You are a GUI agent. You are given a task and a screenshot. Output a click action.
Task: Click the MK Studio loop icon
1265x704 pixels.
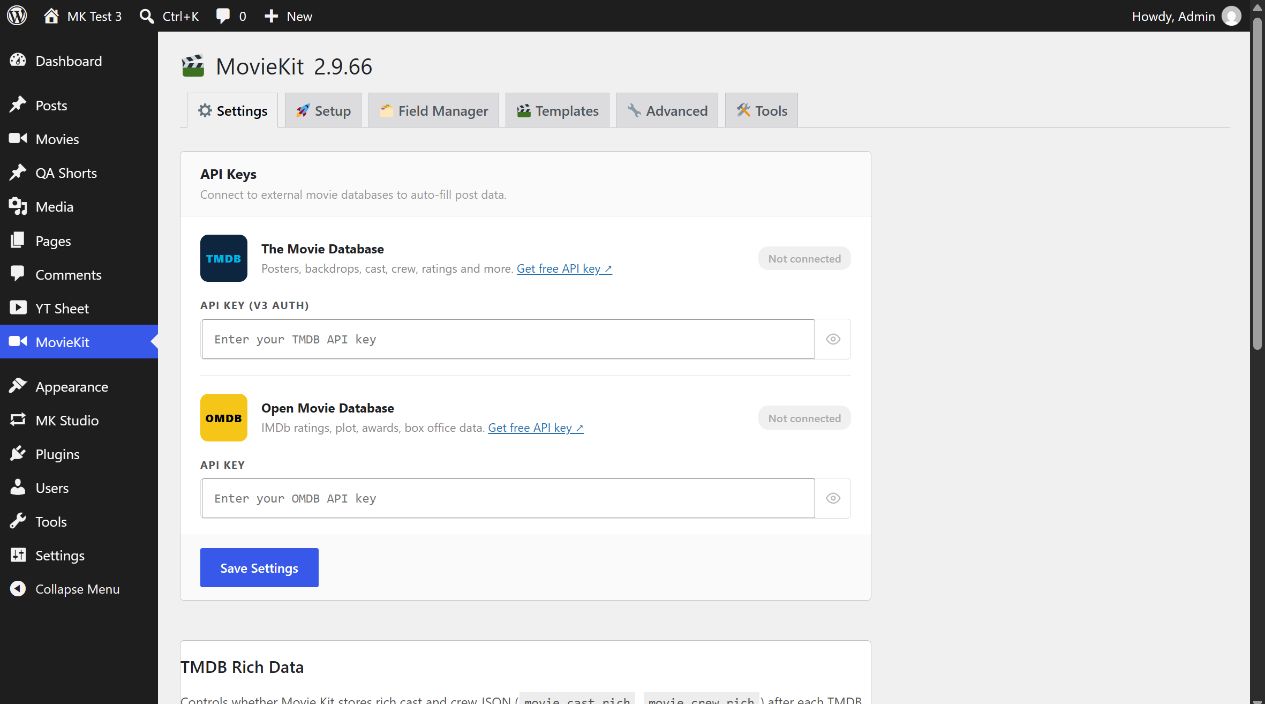point(18,420)
